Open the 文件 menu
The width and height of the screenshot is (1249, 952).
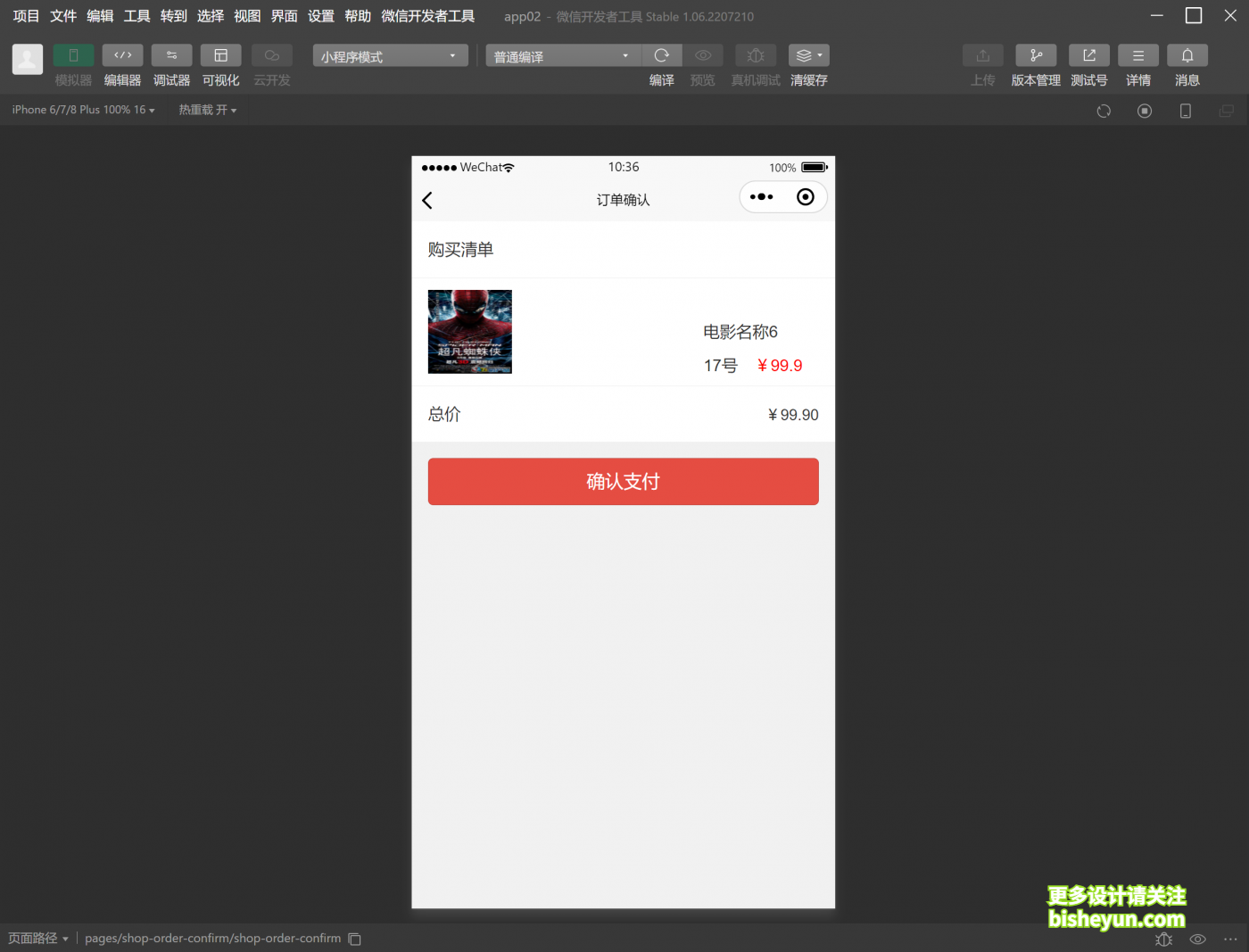(x=63, y=16)
